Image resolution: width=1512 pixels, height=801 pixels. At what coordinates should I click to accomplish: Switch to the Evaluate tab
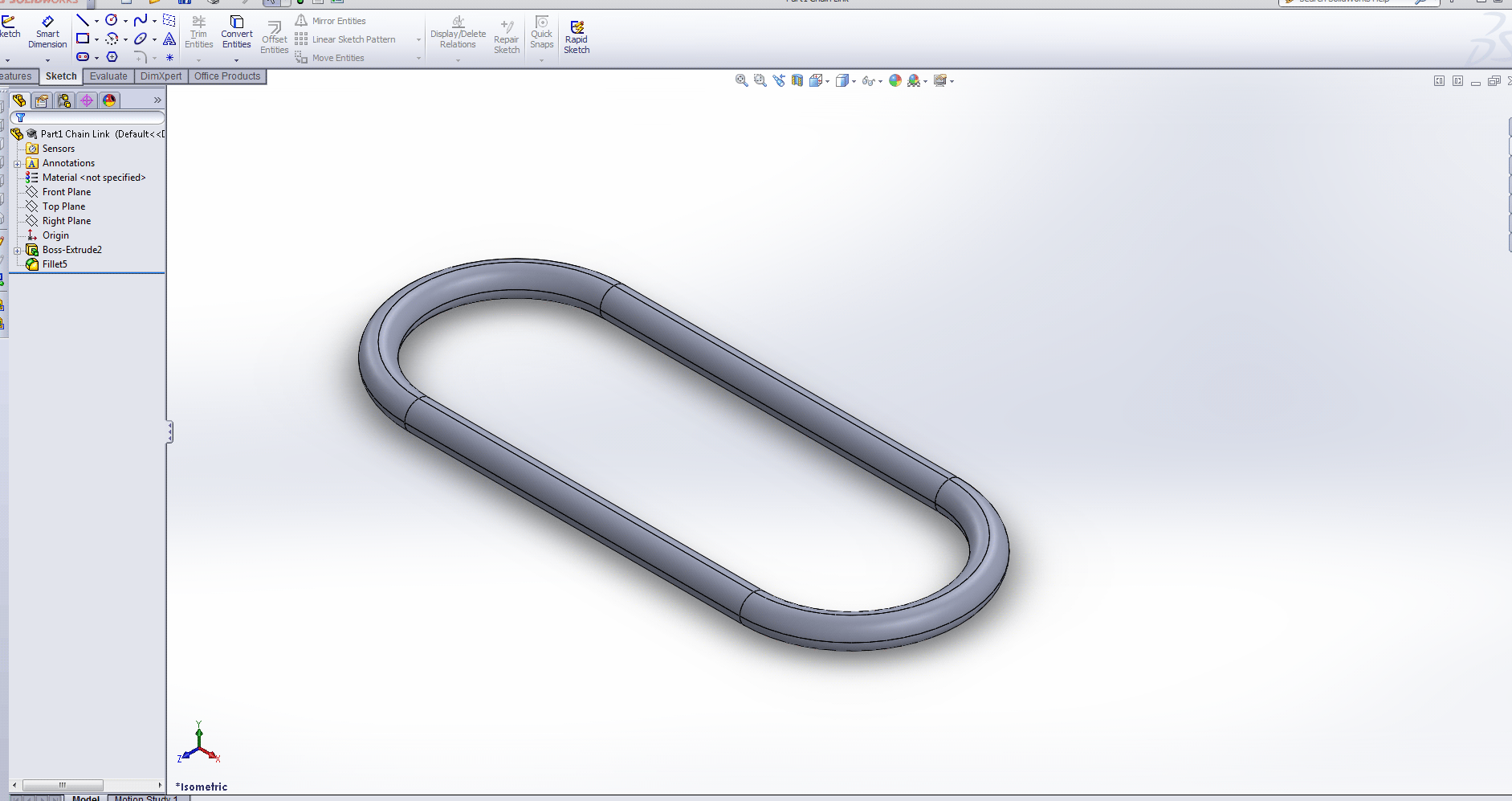[x=108, y=76]
